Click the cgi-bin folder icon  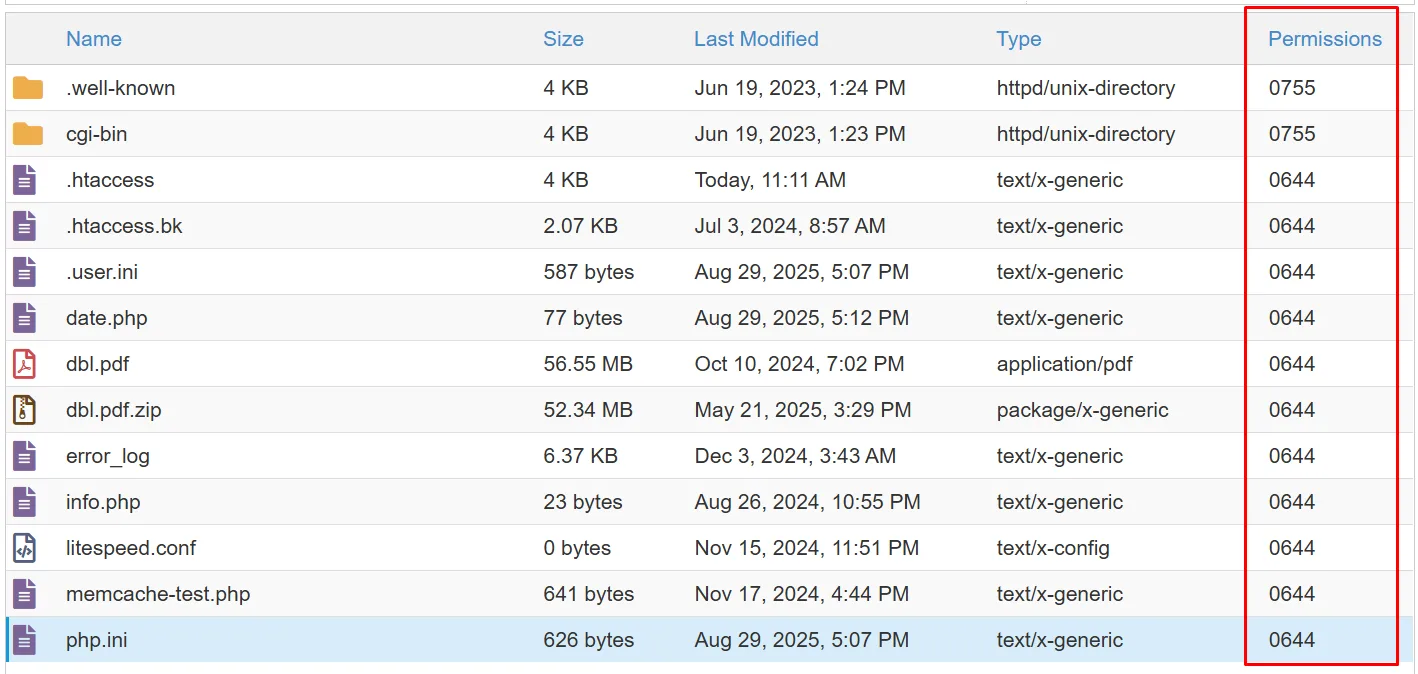[x=28, y=134]
